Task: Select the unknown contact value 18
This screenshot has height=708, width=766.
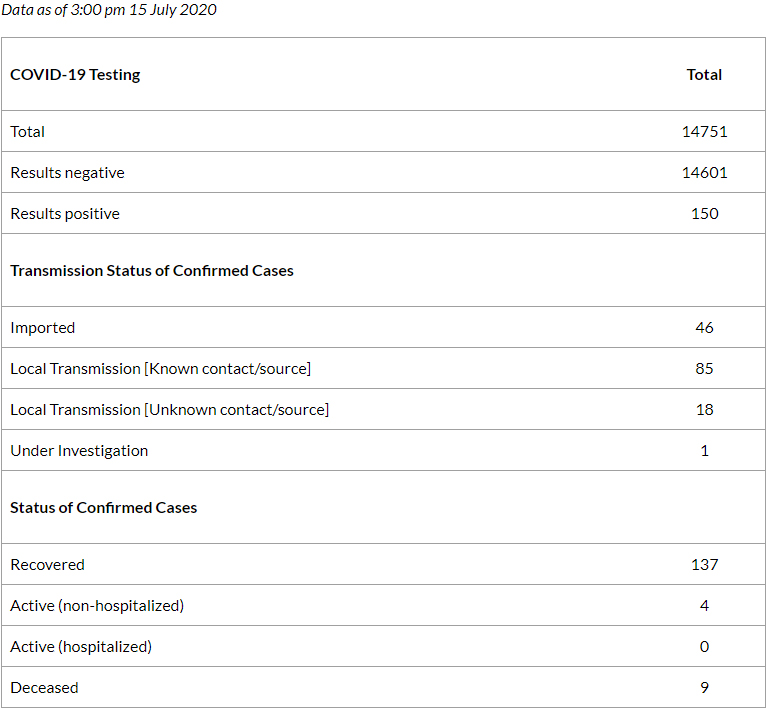Action: tap(704, 410)
